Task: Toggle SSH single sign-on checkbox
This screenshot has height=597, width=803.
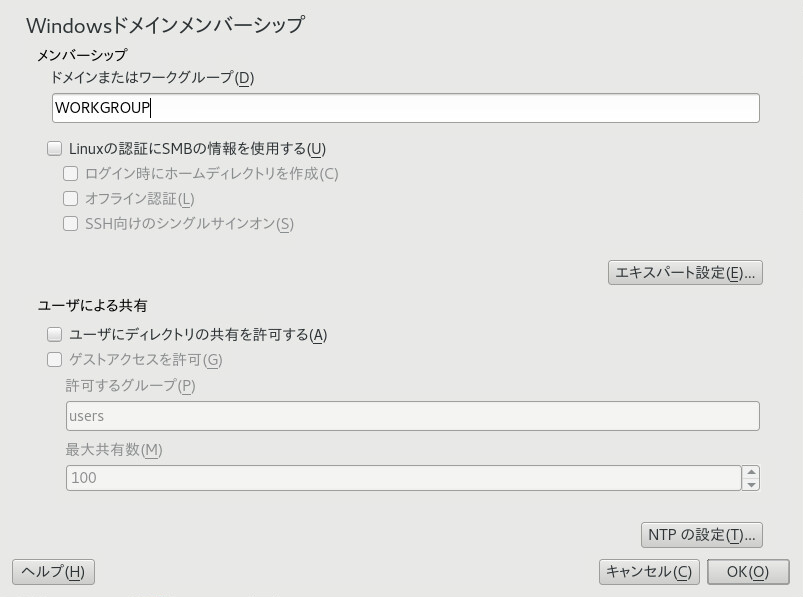Action: 71,224
